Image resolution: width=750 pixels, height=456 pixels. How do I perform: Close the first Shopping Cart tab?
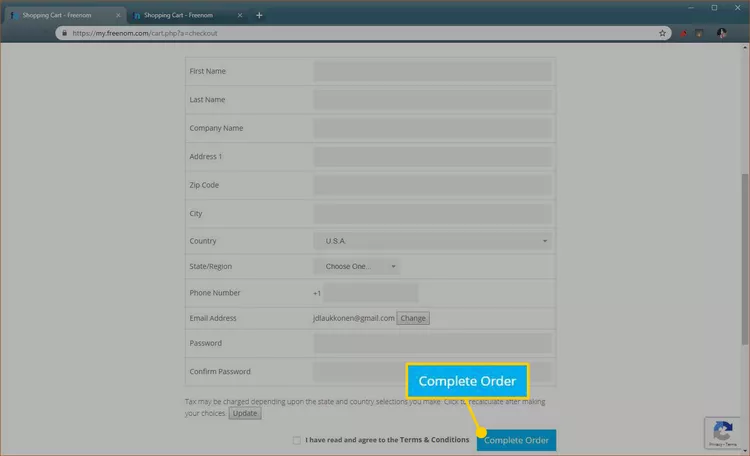coord(118,15)
